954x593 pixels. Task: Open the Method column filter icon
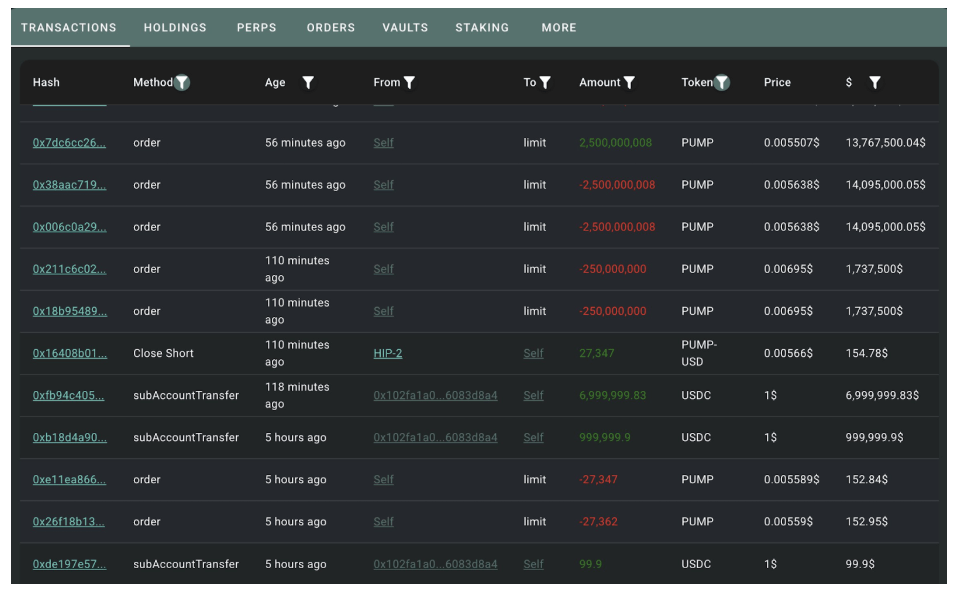coord(181,82)
